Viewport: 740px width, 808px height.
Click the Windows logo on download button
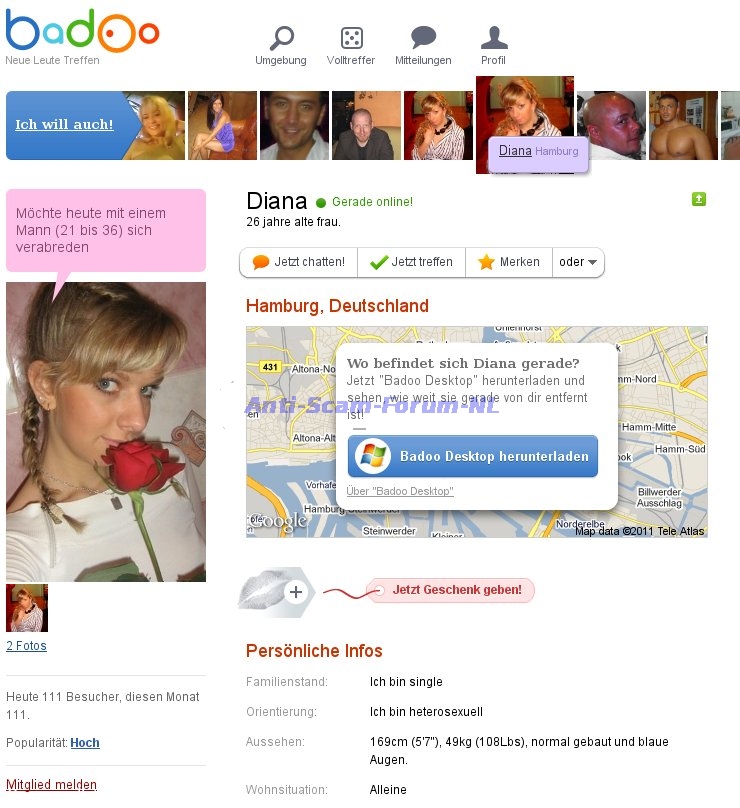click(x=373, y=456)
